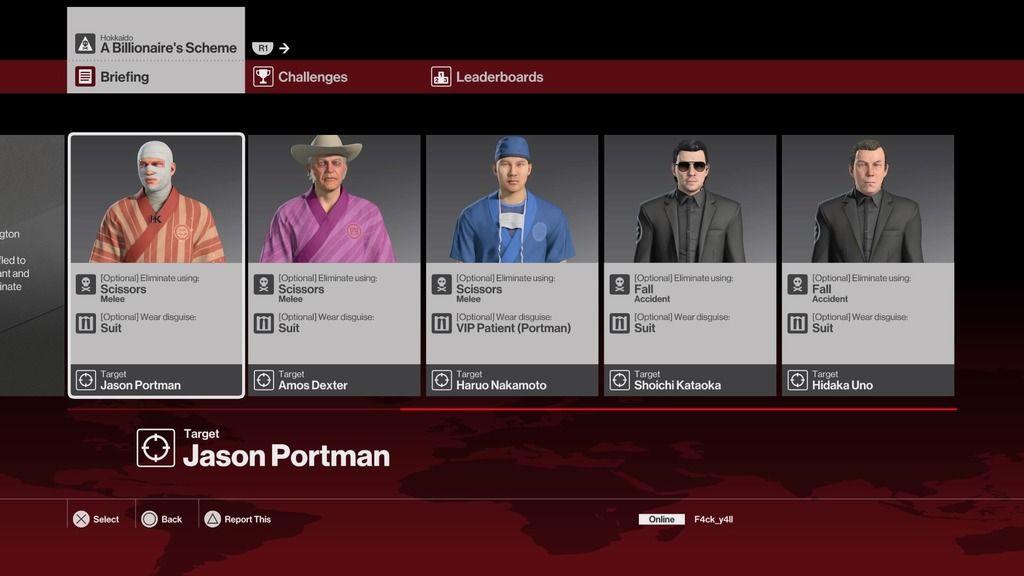Click disguise icon on Hidaka Uno card
This screenshot has height=576, width=1024.
(797, 323)
